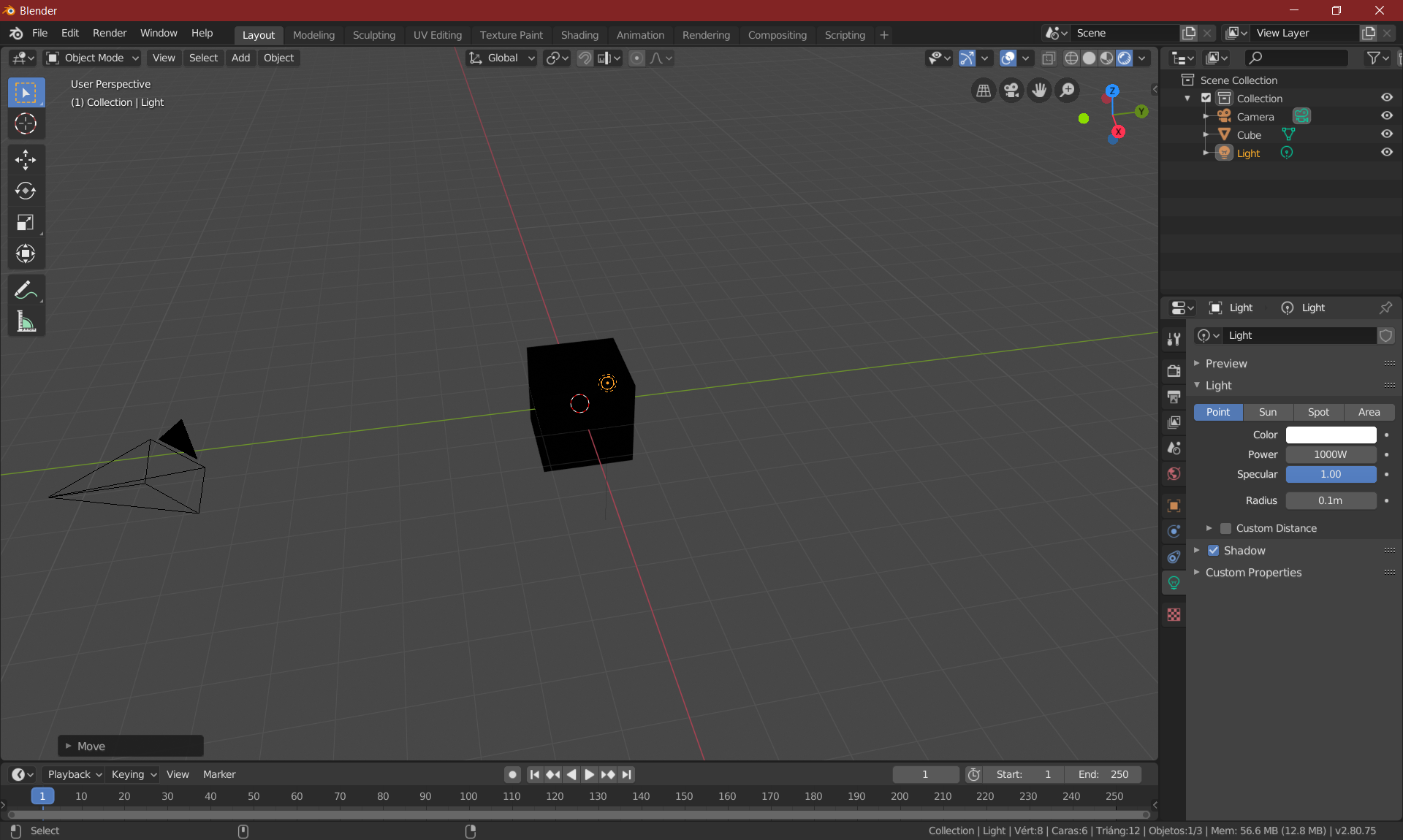Uncheck the Collection exclude checkbox
Screen dimensions: 1403x840
point(1206,98)
